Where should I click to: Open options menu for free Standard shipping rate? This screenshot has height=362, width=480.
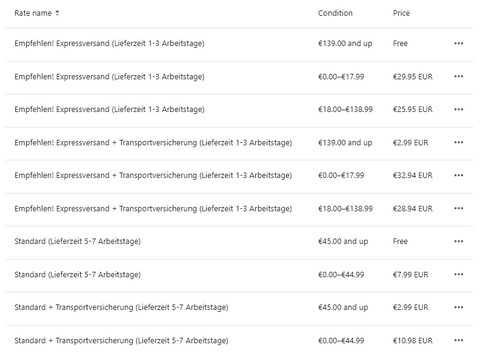click(x=458, y=241)
